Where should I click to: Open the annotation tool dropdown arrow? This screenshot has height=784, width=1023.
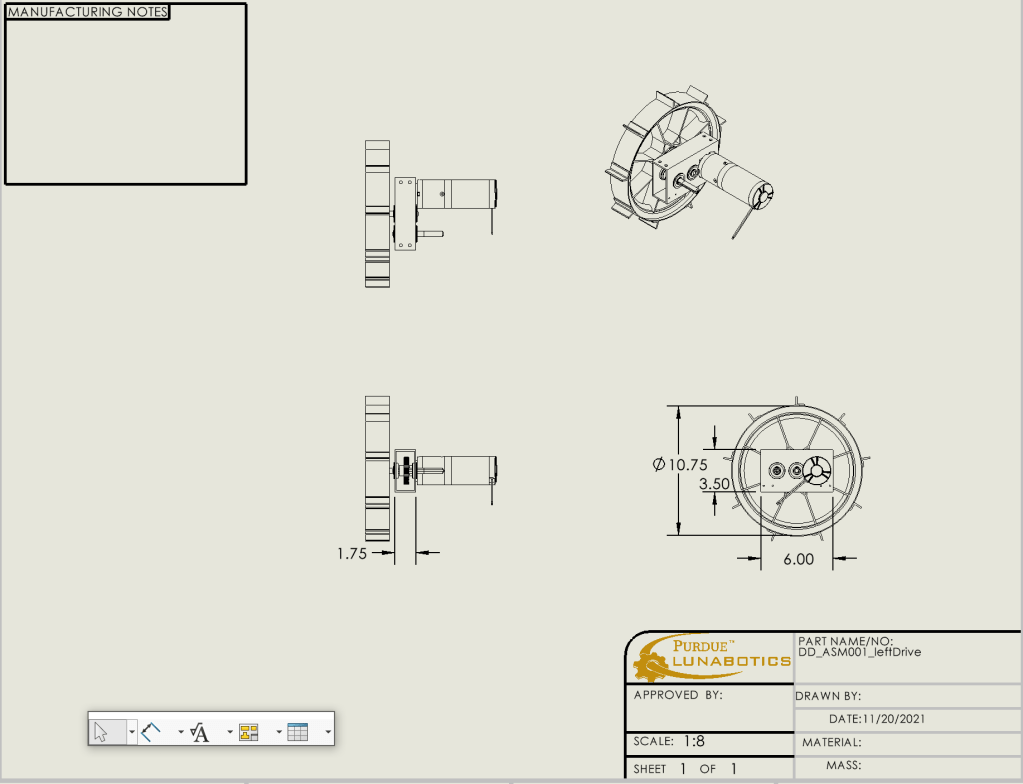tap(229, 733)
